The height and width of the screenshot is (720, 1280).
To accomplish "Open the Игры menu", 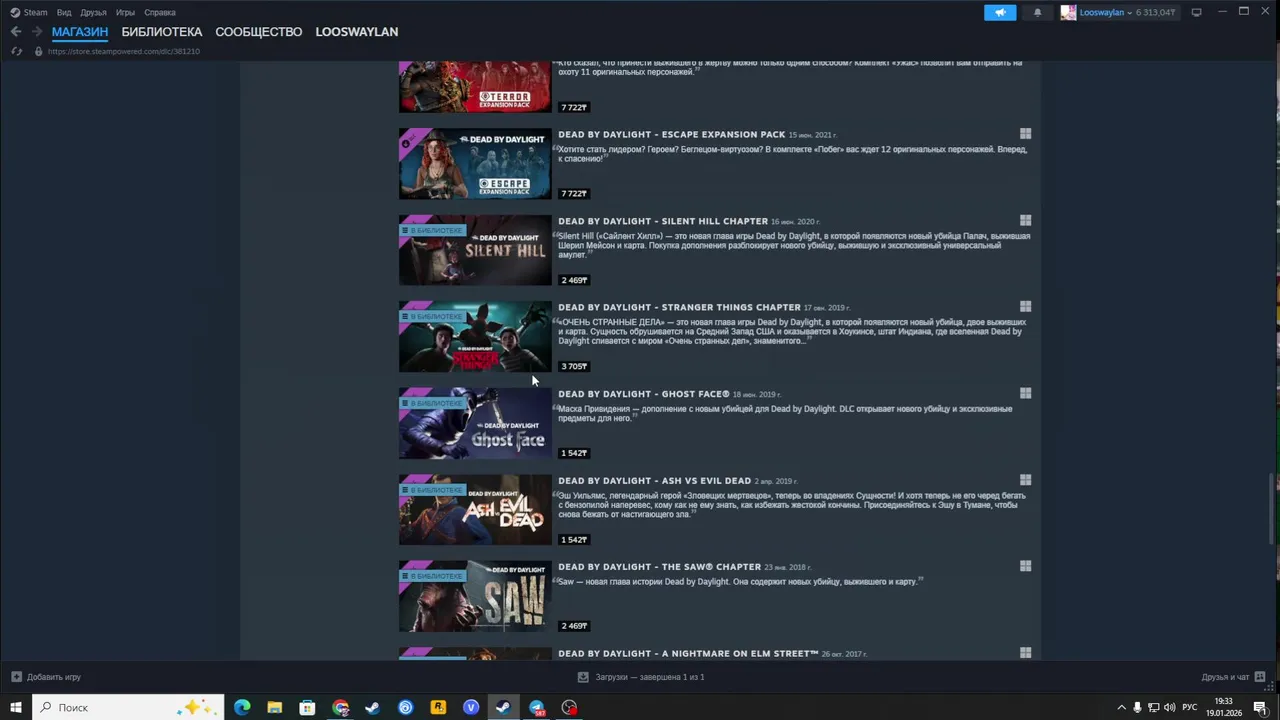I will click(x=125, y=12).
